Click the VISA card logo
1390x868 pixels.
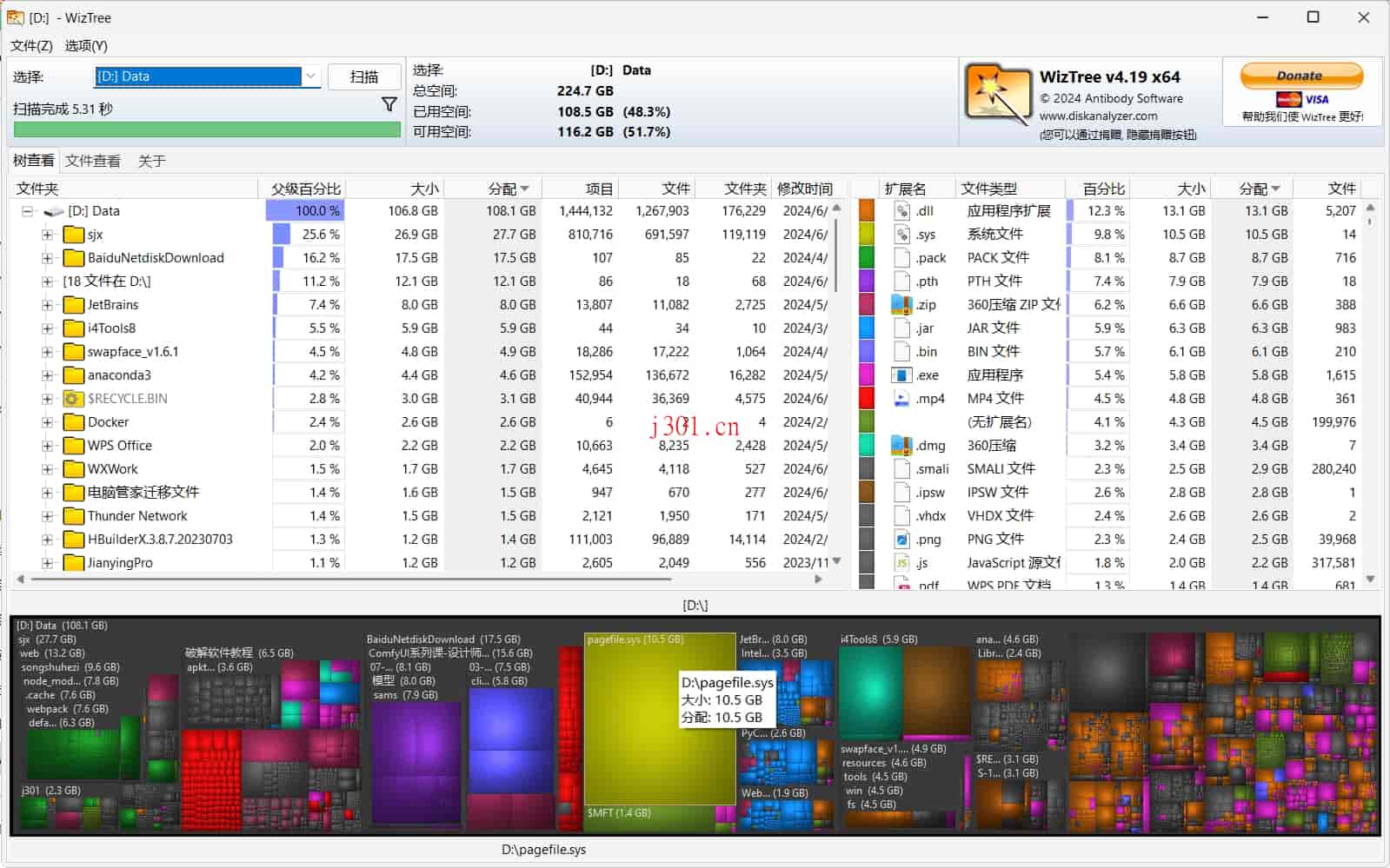tap(1316, 100)
